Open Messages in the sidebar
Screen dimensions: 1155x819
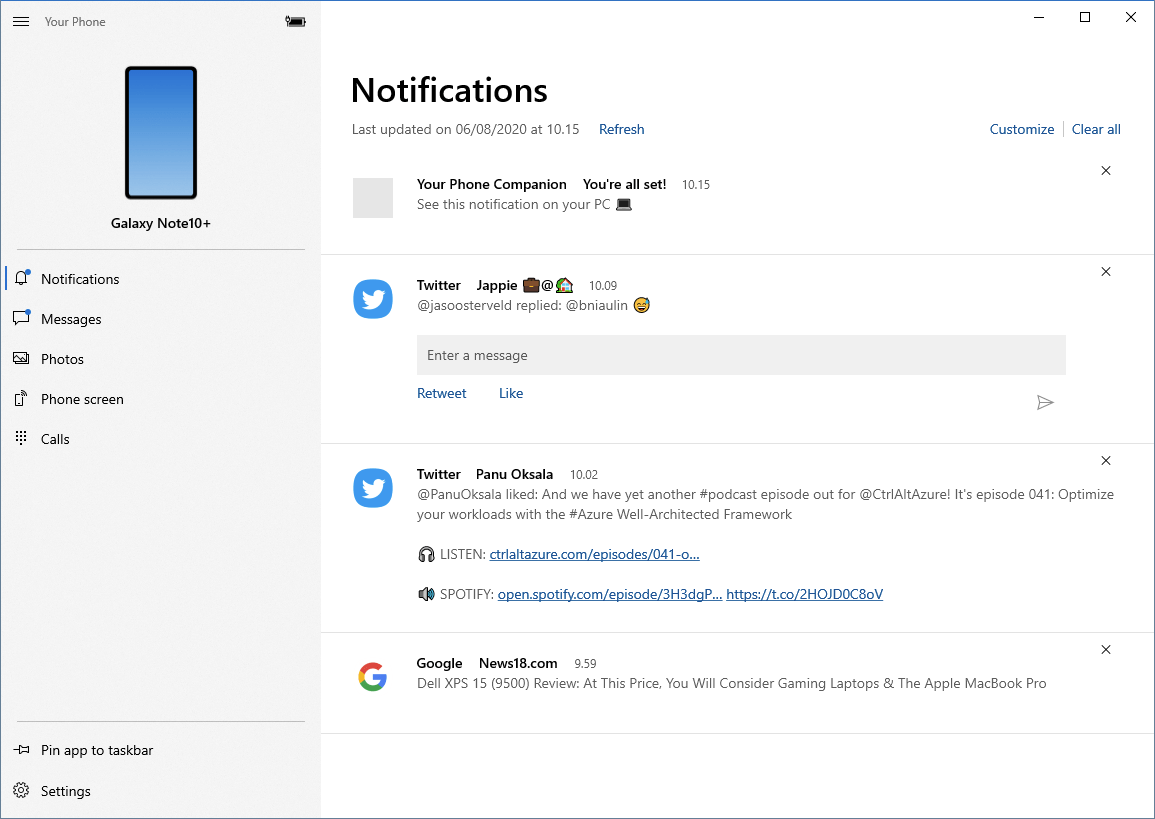[x=161, y=319]
